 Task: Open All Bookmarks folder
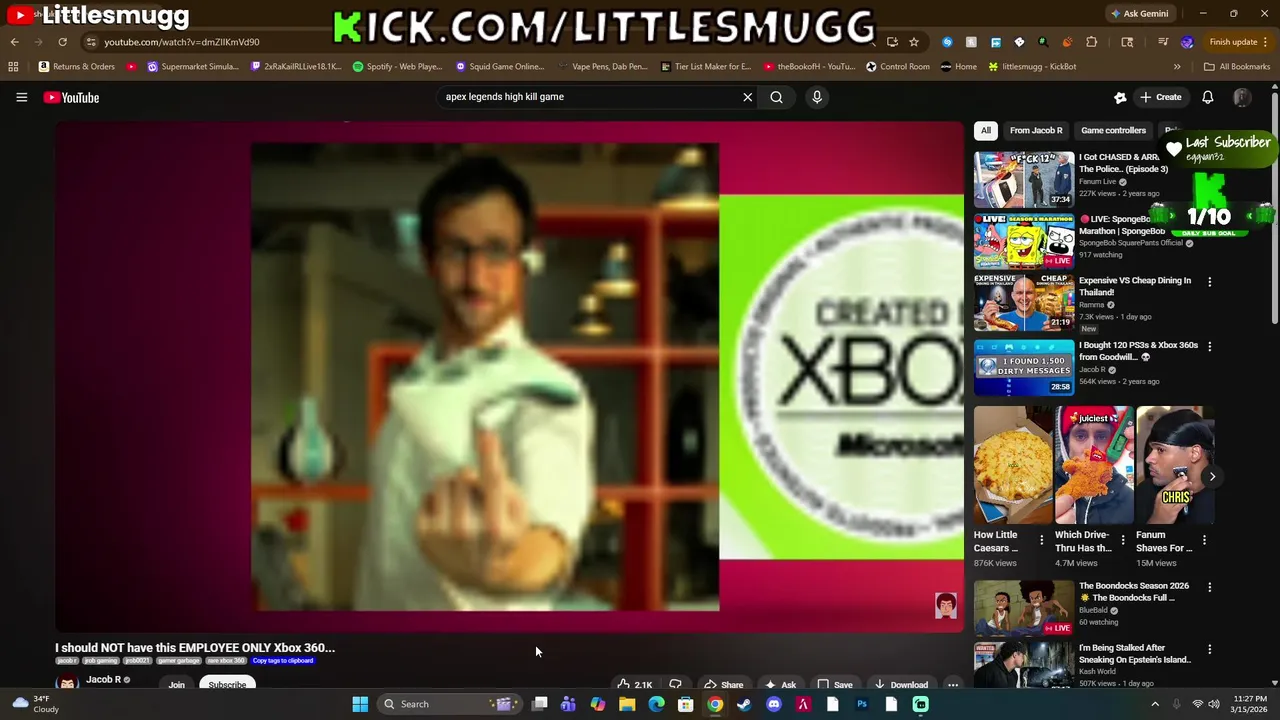pyautogui.click(x=1237, y=66)
